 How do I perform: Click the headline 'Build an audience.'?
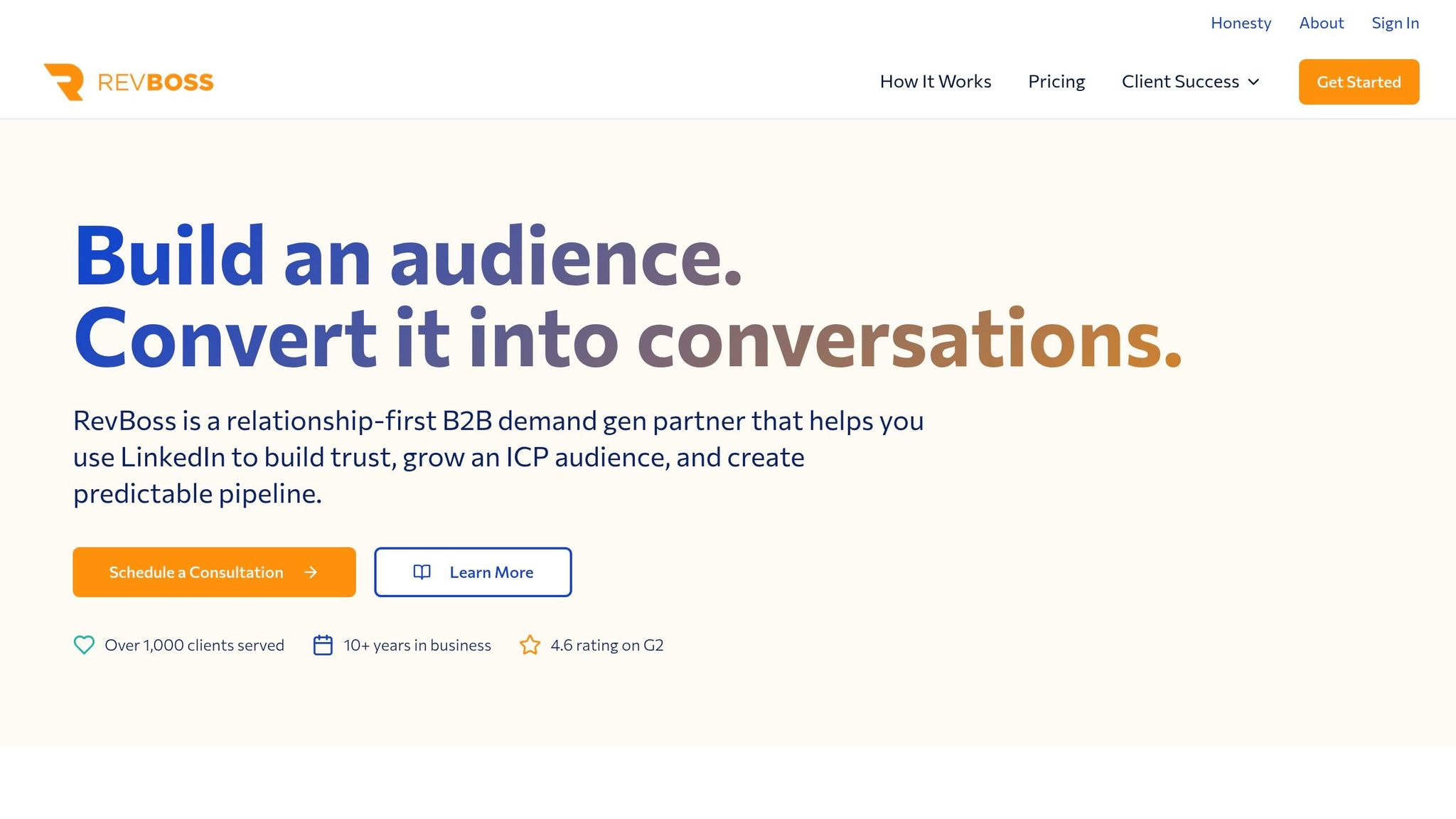click(408, 256)
